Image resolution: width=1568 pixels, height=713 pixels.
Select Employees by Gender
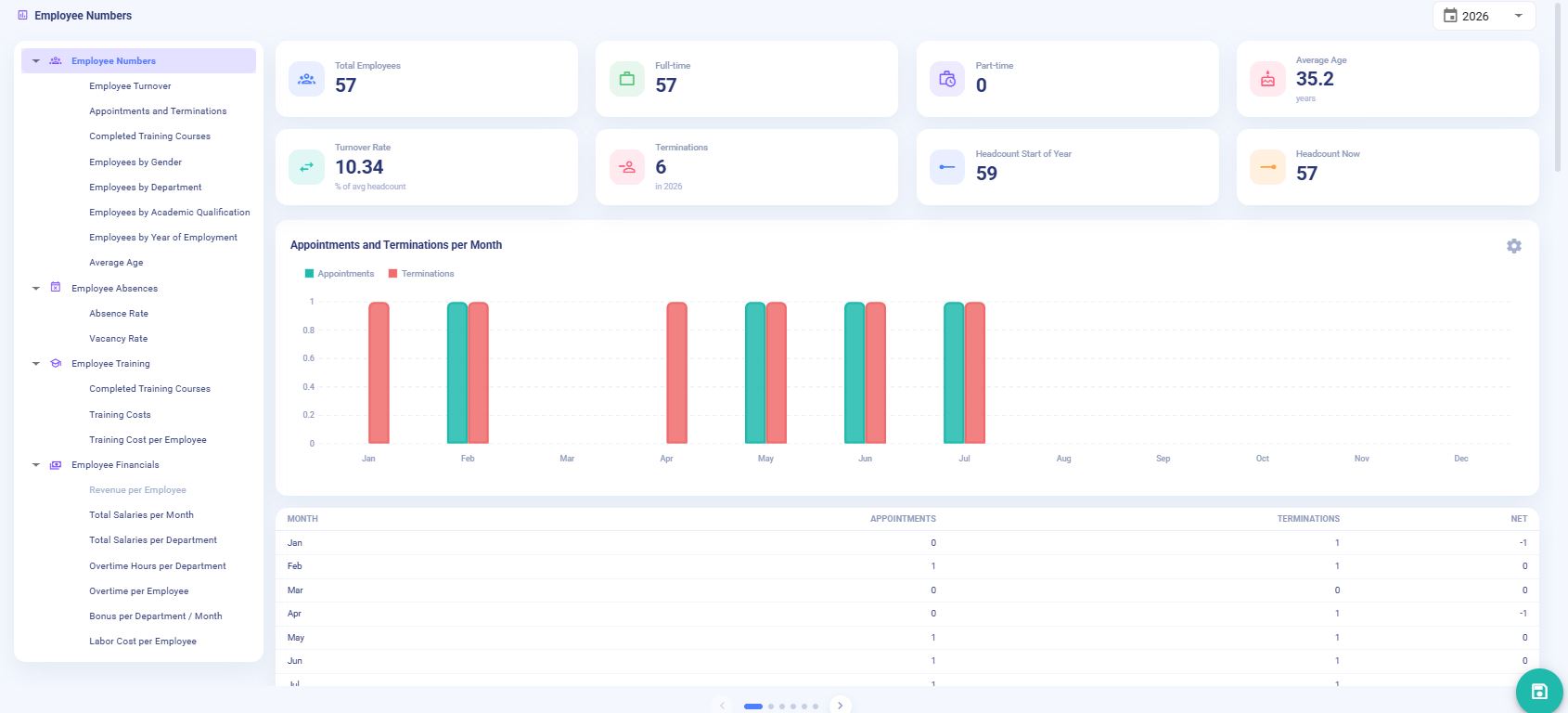point(135,162)
